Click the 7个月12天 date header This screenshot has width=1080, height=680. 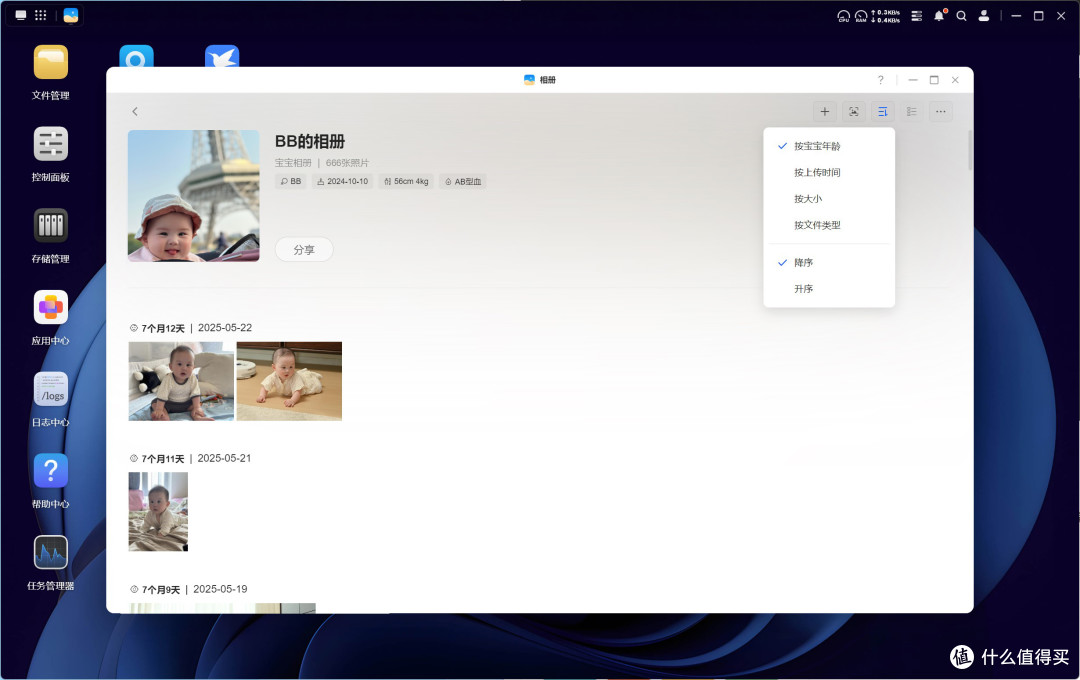(x=190, y=328)
